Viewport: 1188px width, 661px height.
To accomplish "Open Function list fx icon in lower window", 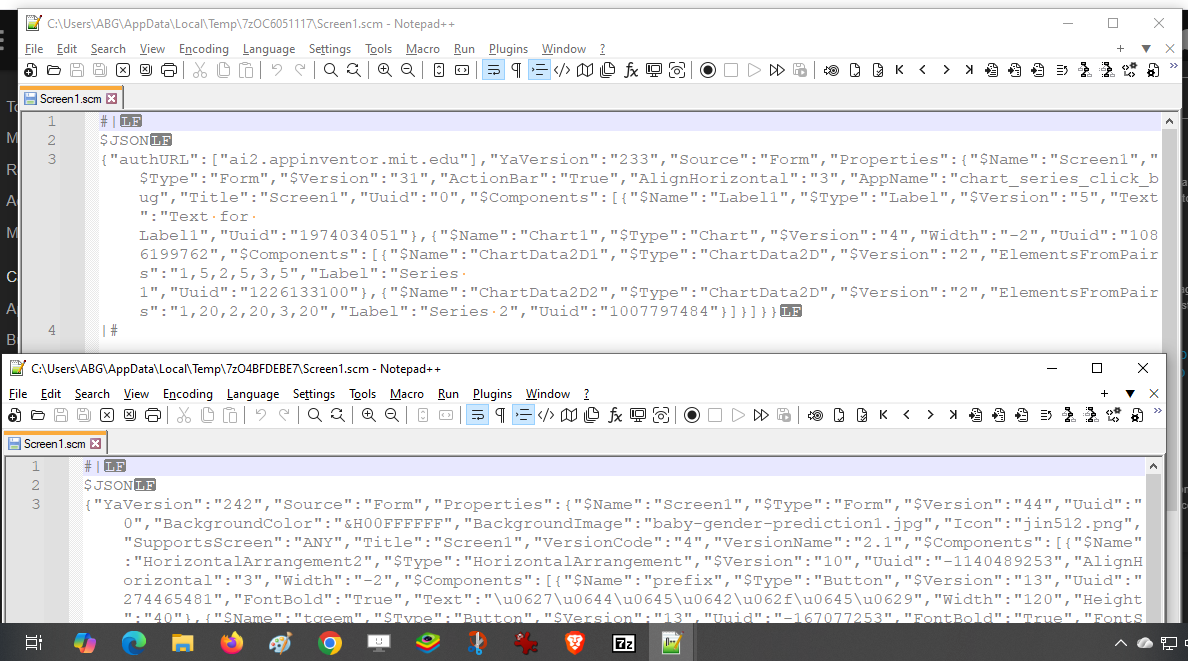I will coord(615,415).
